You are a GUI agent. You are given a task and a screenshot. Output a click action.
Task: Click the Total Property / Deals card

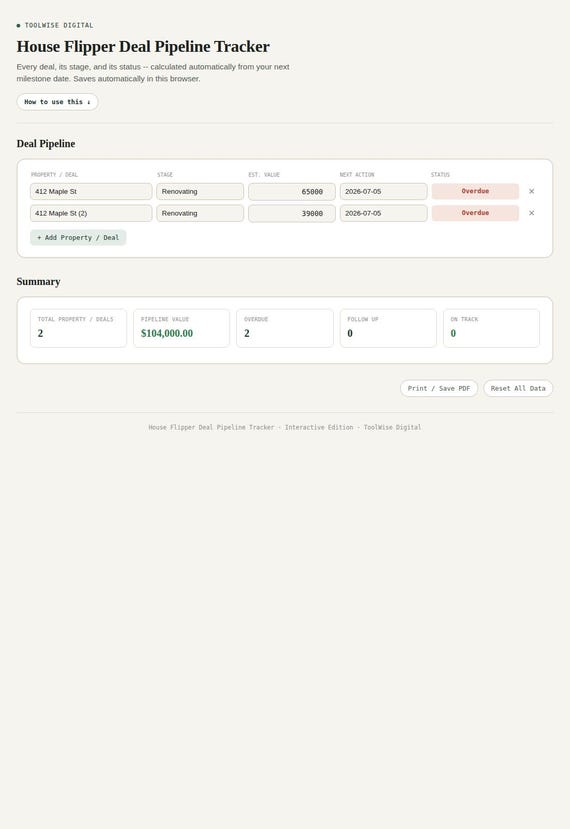point(78,328)
